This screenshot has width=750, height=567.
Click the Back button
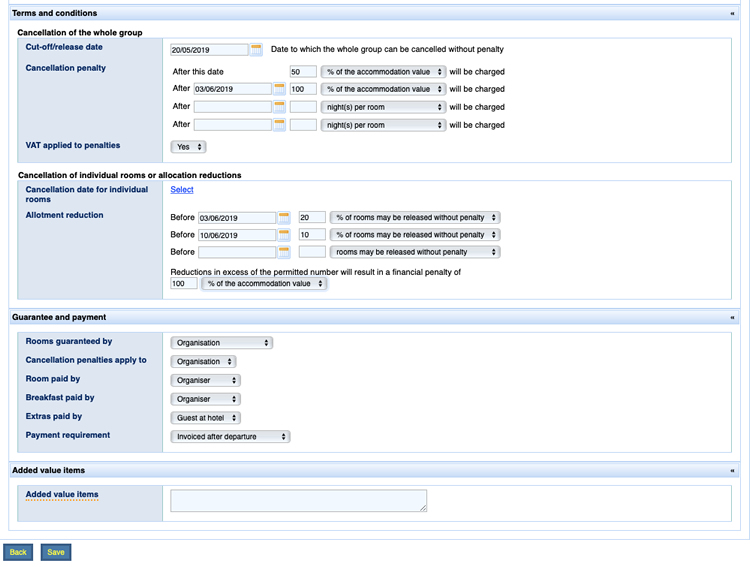(x=18, y=552)
